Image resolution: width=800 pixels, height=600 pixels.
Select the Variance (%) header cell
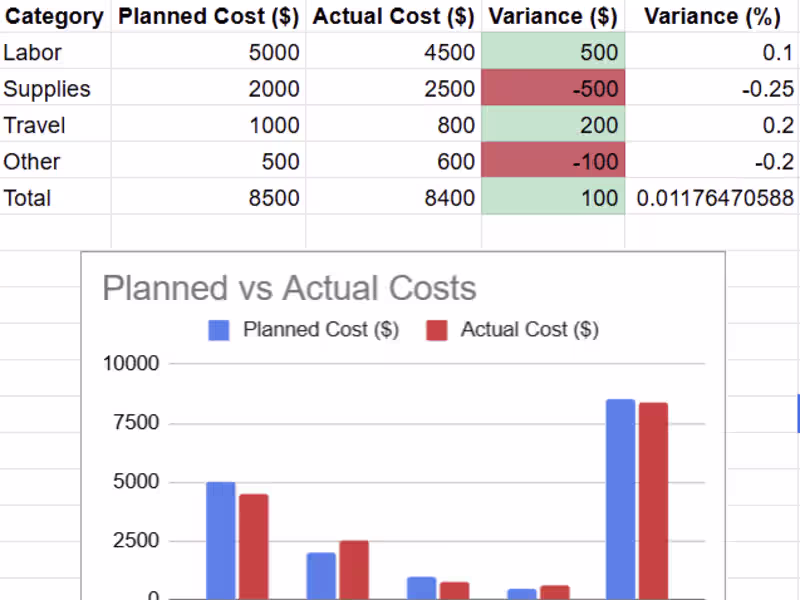(x=711, y=16)
